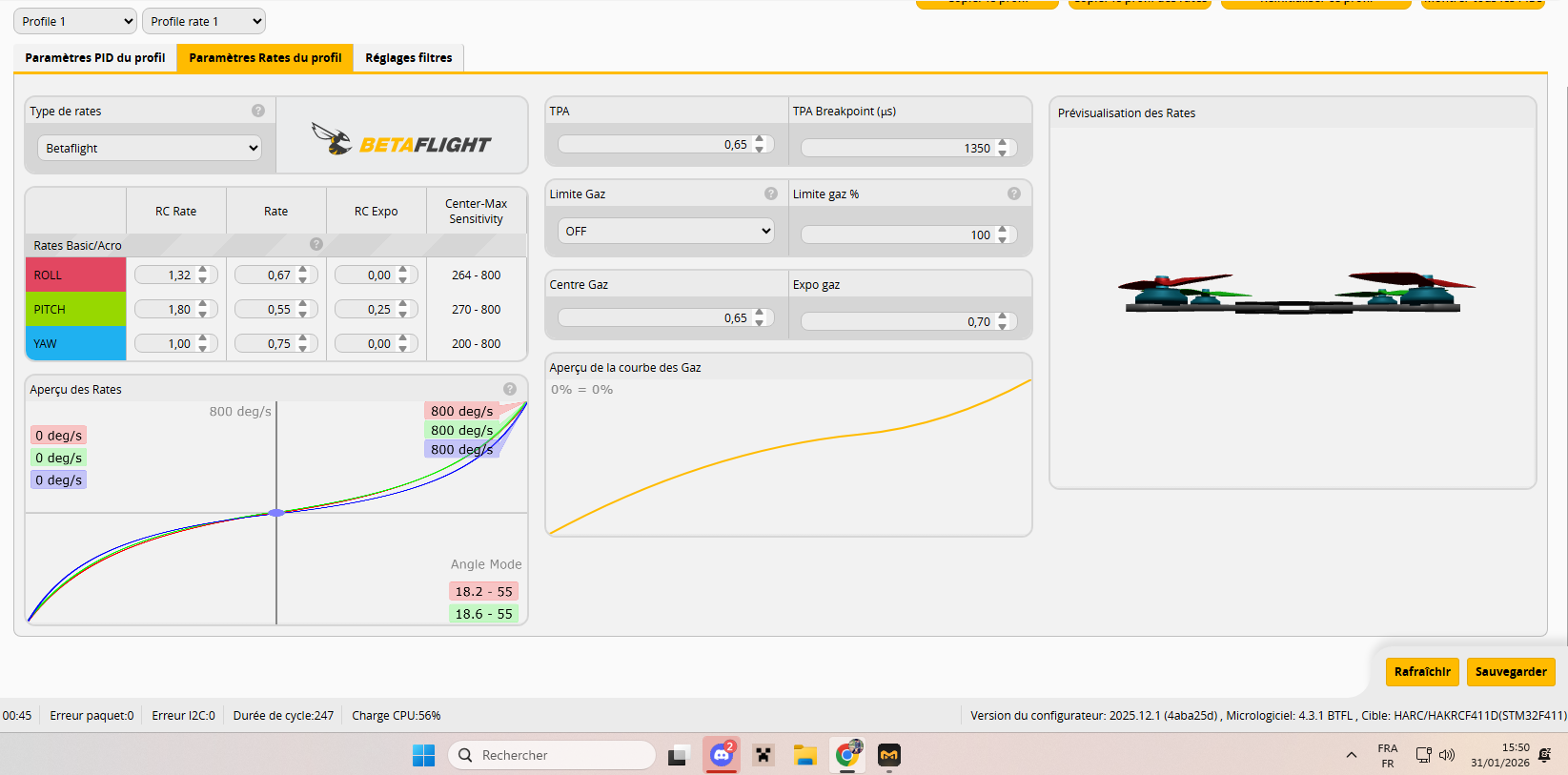Click the Windows Start button

pyautogui.click(x=423, y=755)
